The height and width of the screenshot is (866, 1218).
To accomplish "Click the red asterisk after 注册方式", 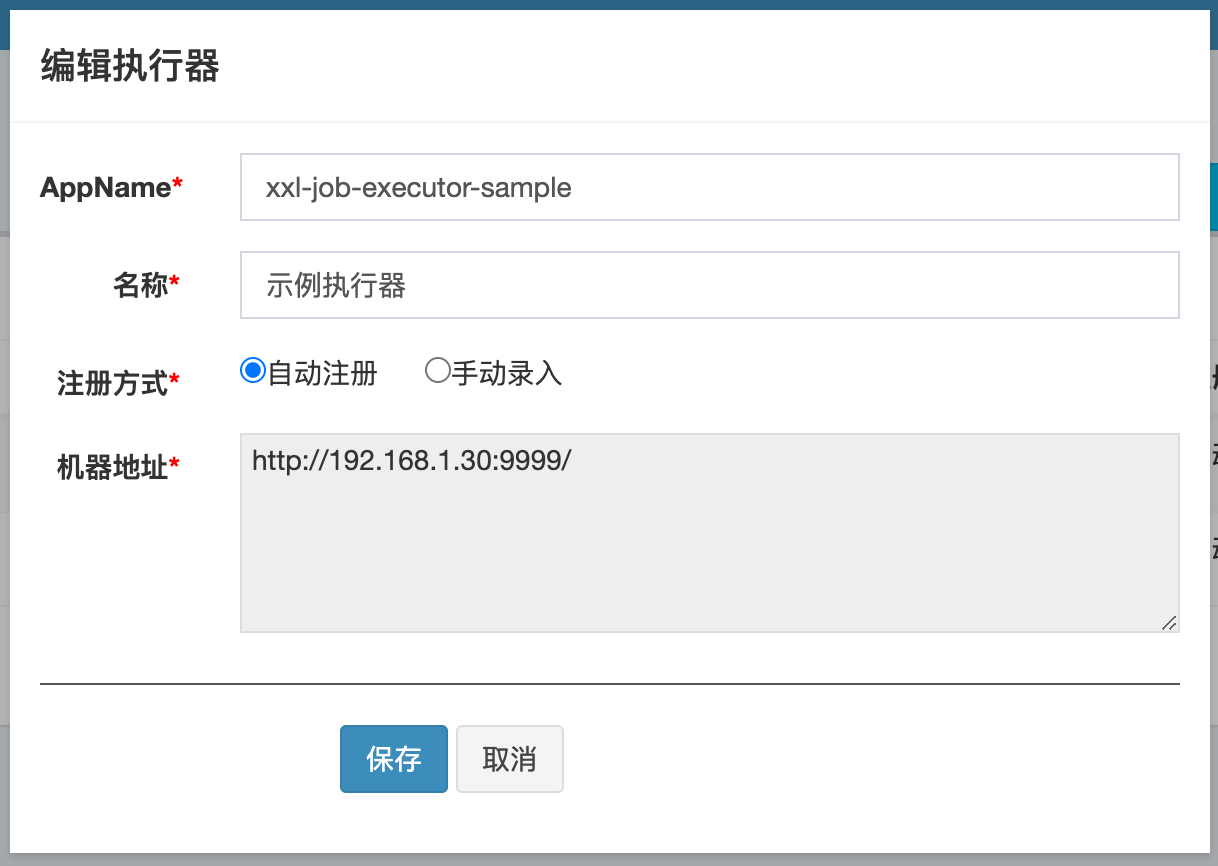I will 175,380.
